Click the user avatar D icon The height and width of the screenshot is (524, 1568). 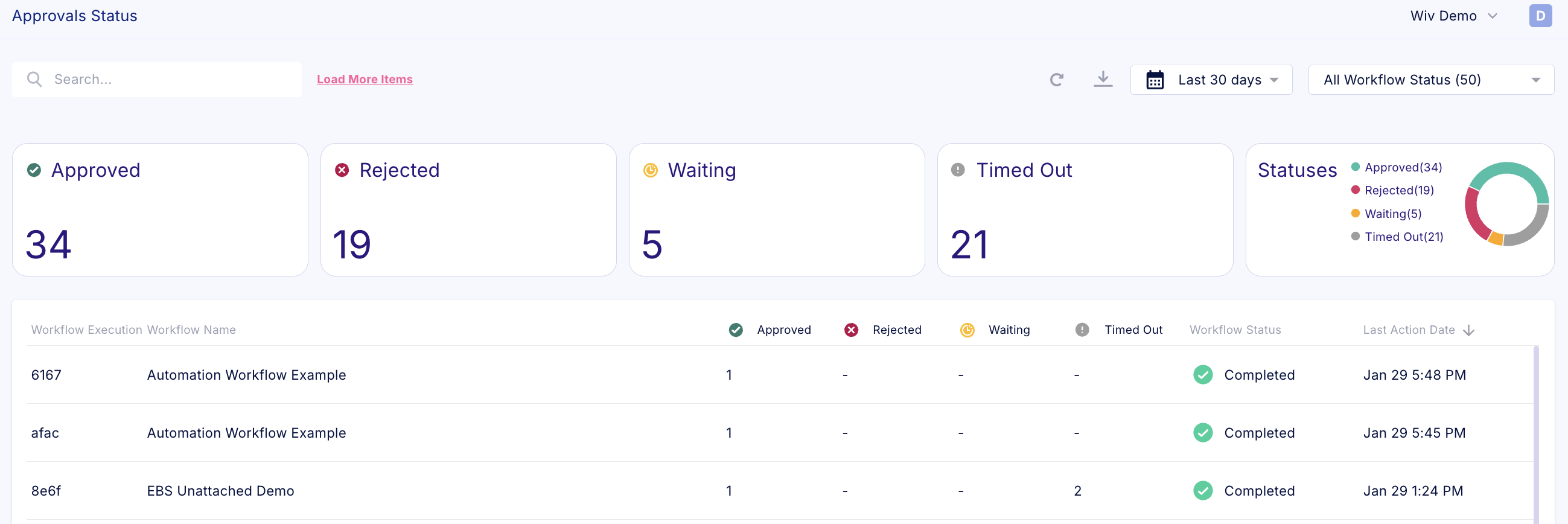pyautogui.click(x=1540, y=16)
